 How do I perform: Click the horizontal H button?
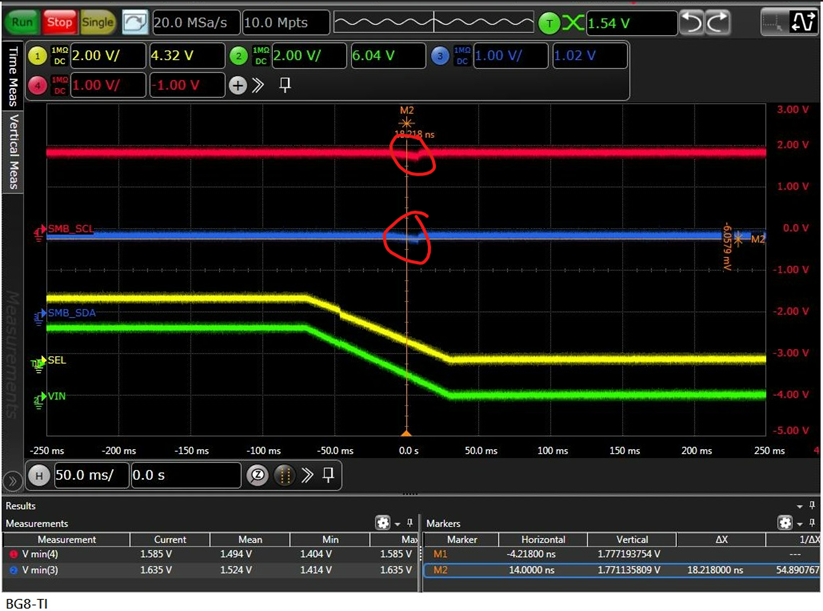[39, 476]
